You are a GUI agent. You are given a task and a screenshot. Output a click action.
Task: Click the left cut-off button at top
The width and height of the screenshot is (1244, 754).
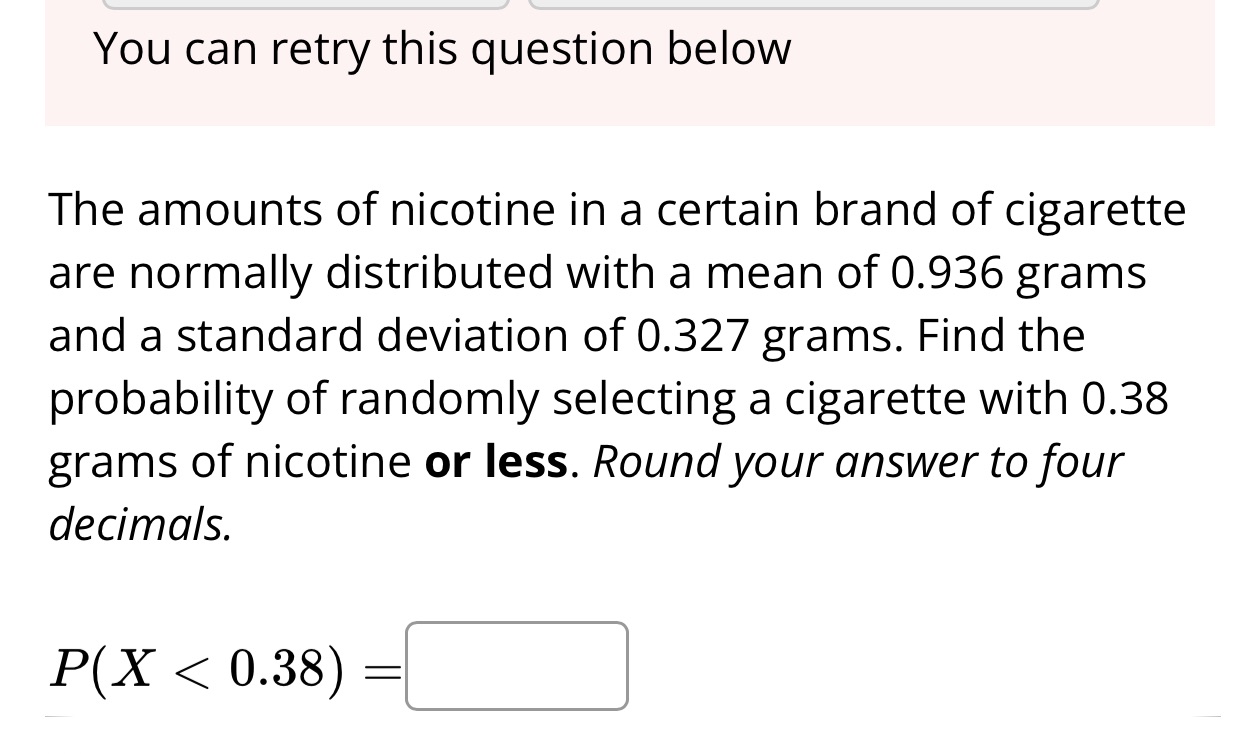coord(306,4)
